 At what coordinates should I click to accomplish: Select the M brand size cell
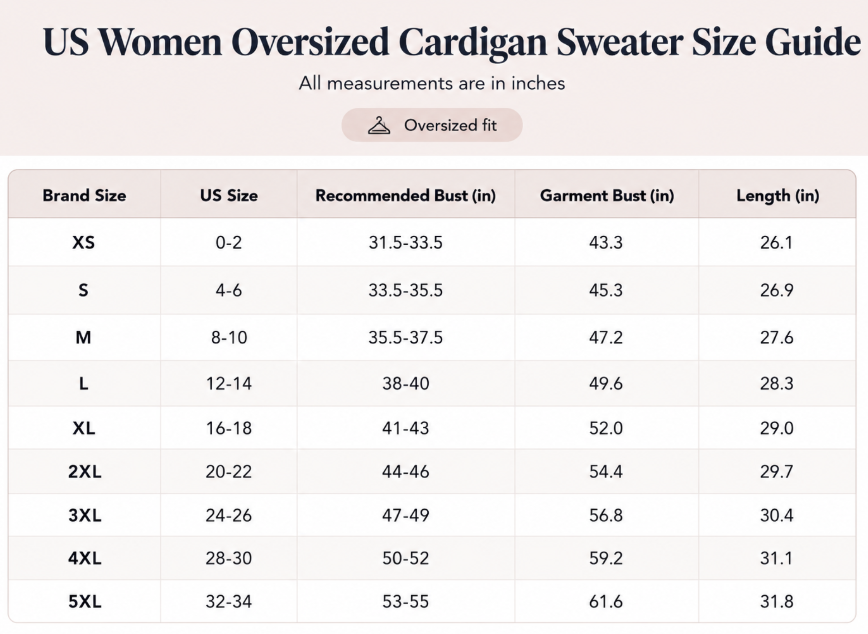[x=84, y=337]
